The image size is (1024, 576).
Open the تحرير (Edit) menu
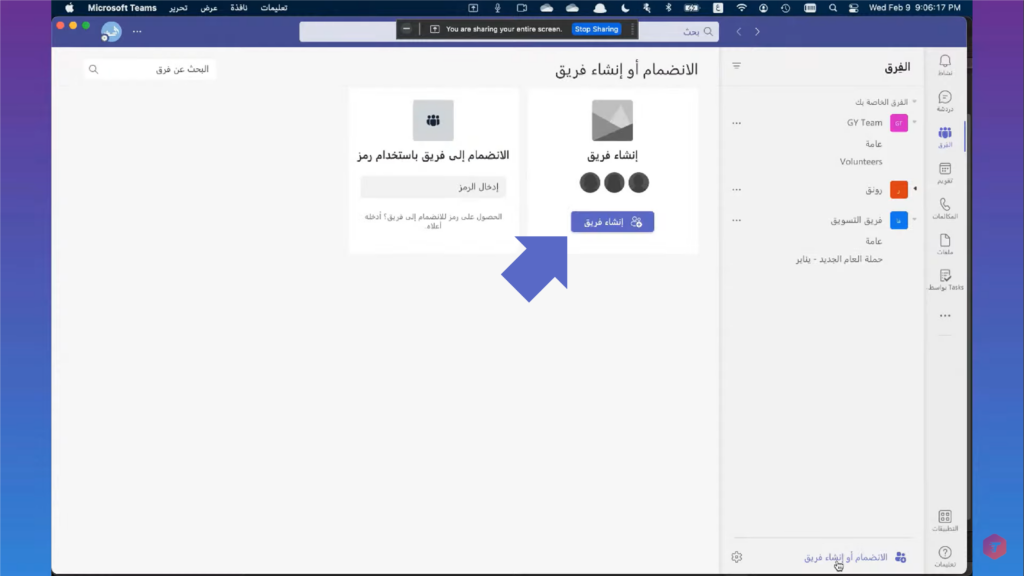pyautogui.click(x=178, y=8)
